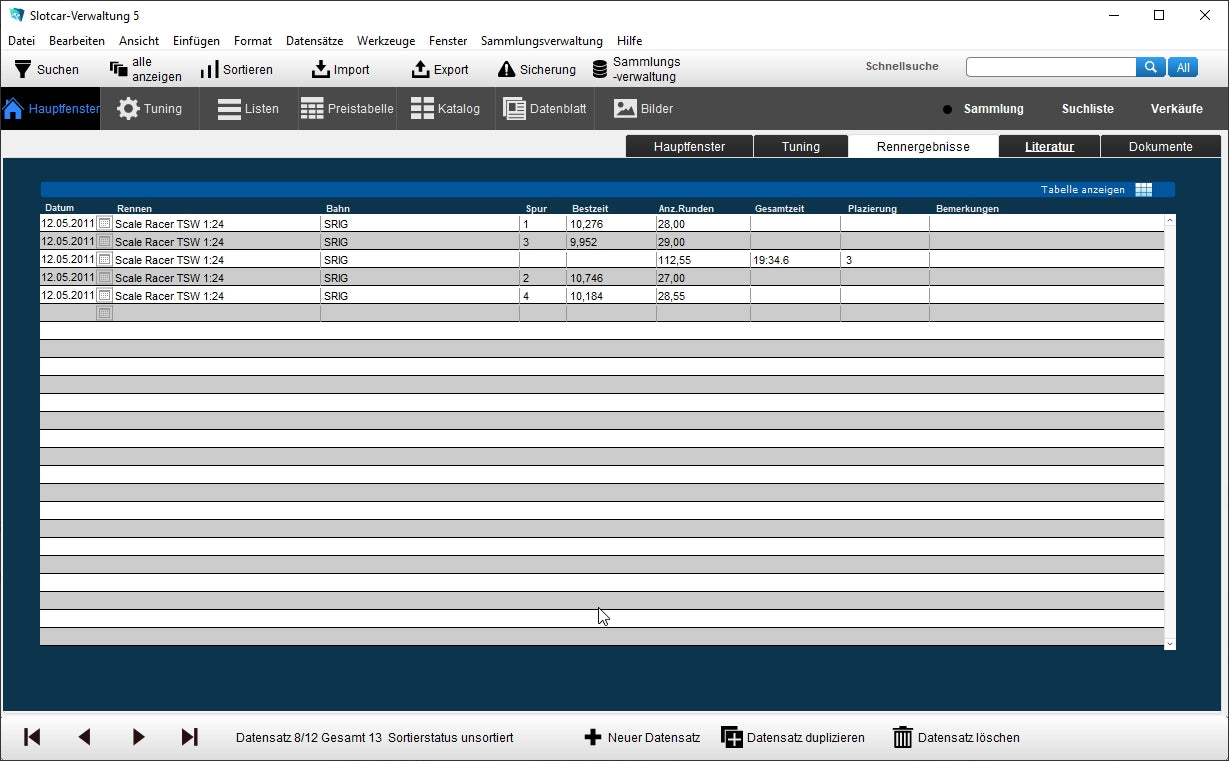
Task: Open the Tuning gear section
Action: (129, 109)
